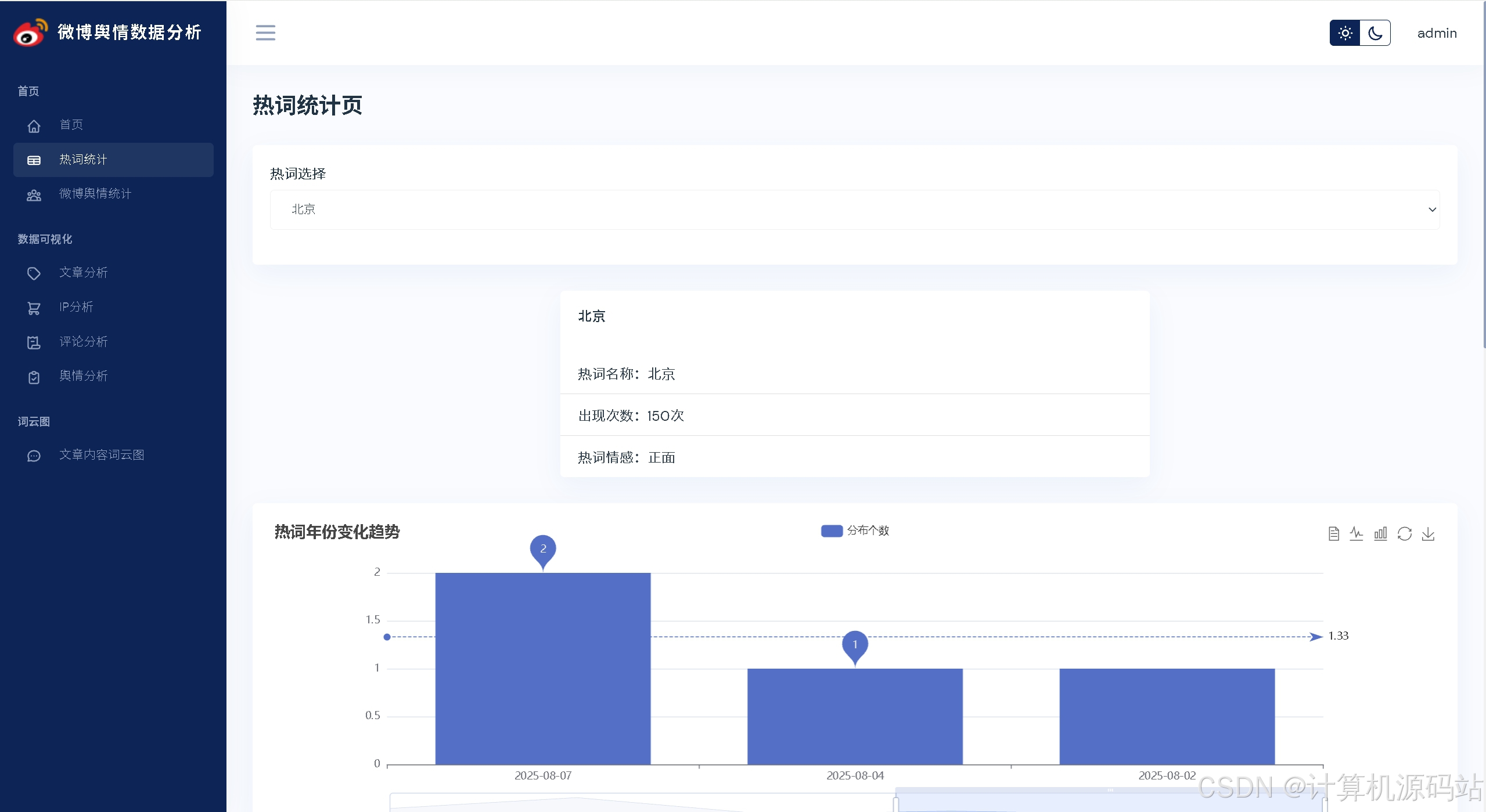Download chart as image icon
This screenshot has height=812, width=1486.
tap(1428, 533)
